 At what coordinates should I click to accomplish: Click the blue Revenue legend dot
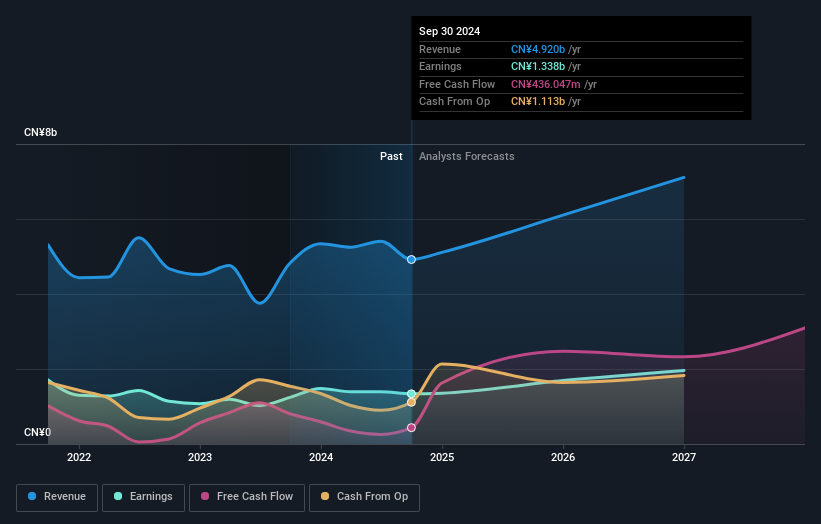[x=32, y=496]
